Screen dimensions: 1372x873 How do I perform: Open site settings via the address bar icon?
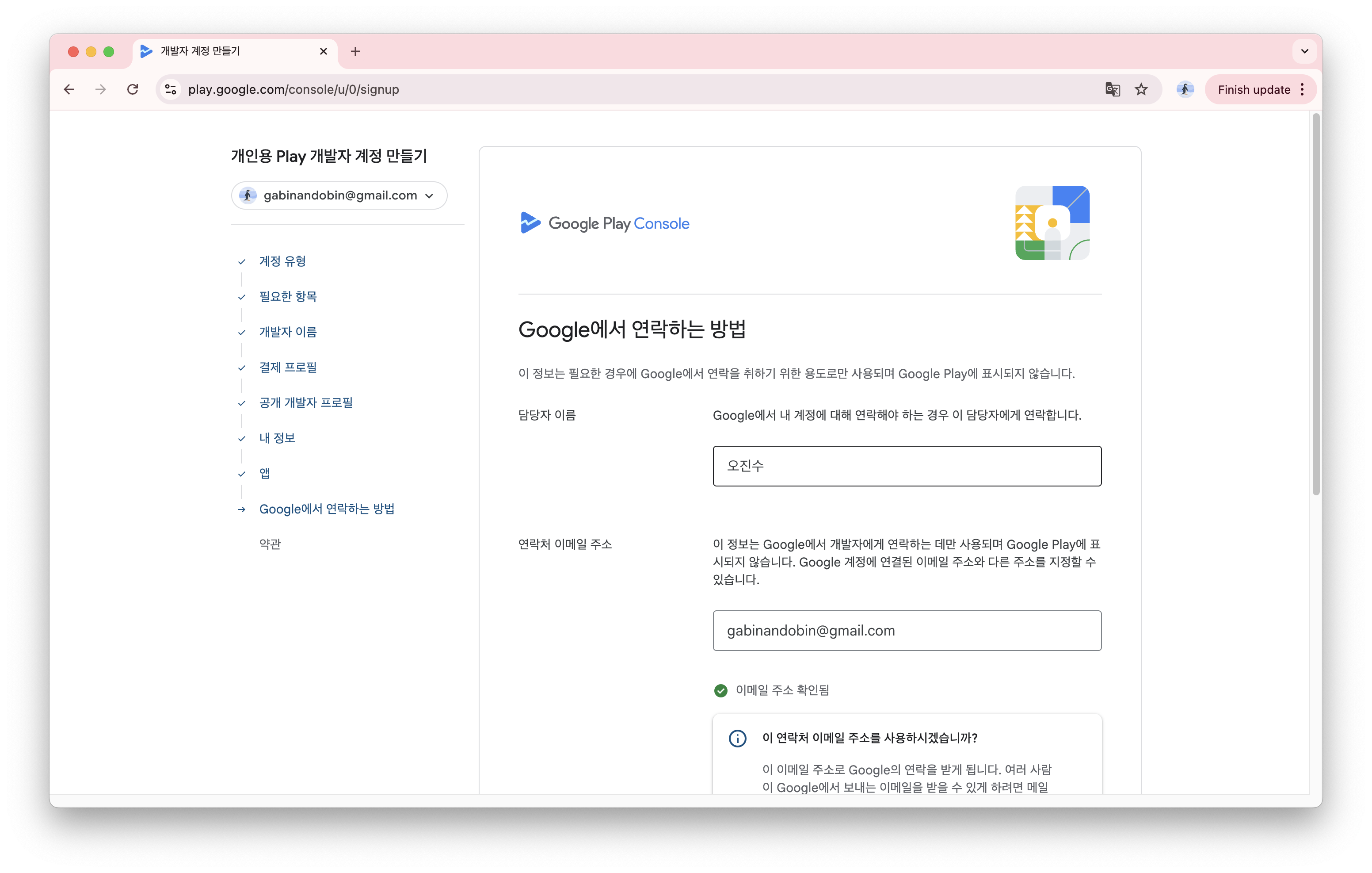(170, 89)
